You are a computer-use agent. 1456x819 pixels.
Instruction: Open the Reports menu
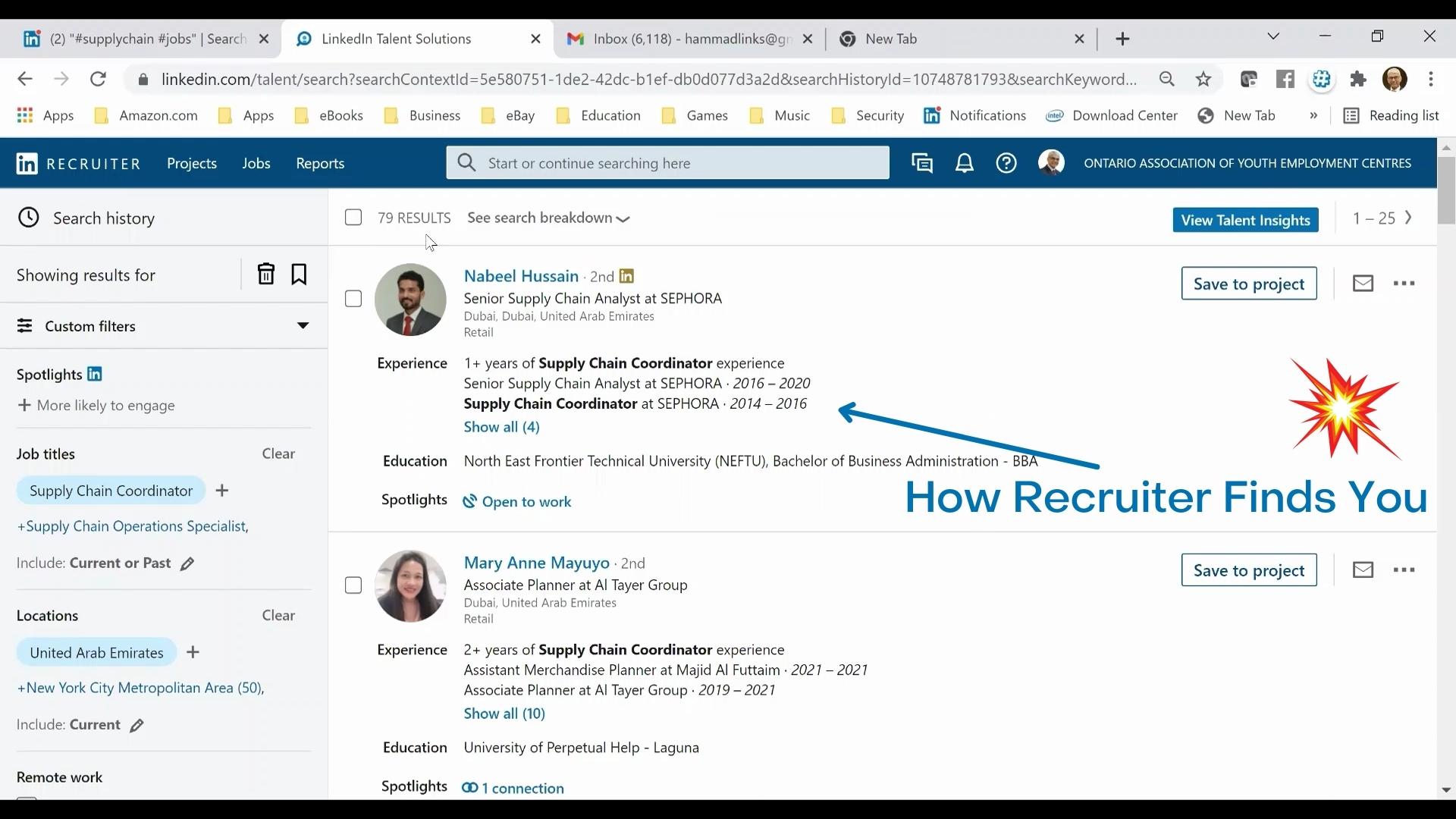tap(320, 163)
